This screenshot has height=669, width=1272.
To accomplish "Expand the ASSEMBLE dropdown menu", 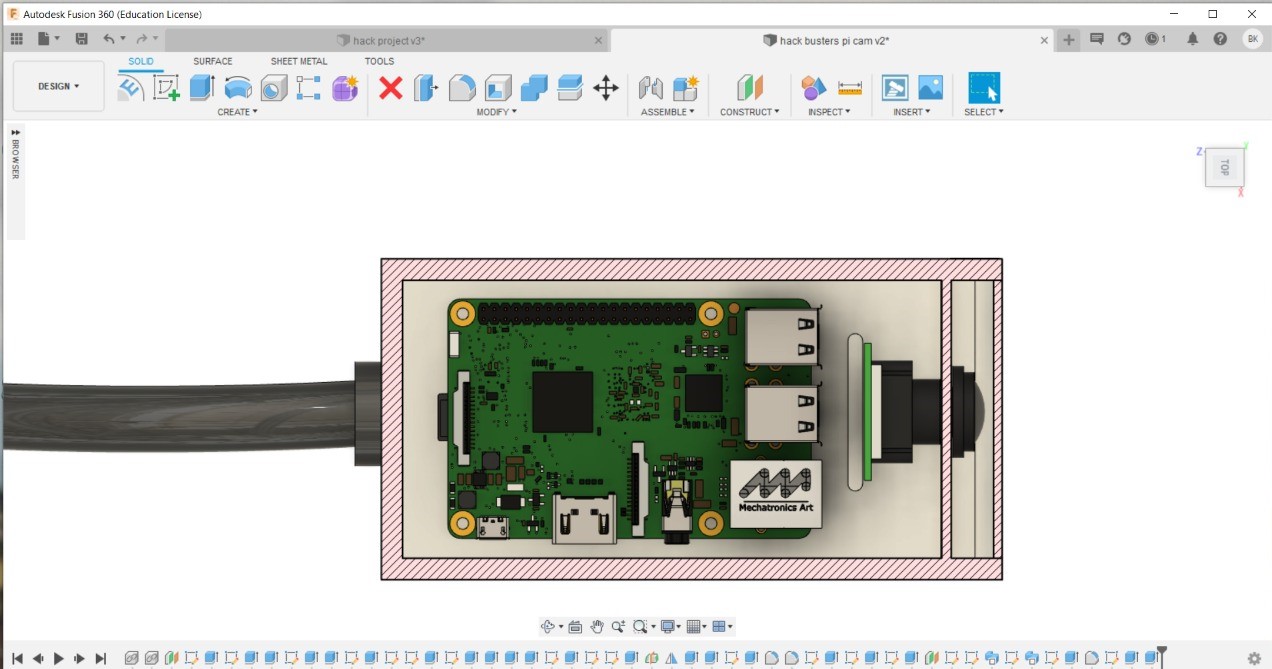I will (x=668, y=112).
